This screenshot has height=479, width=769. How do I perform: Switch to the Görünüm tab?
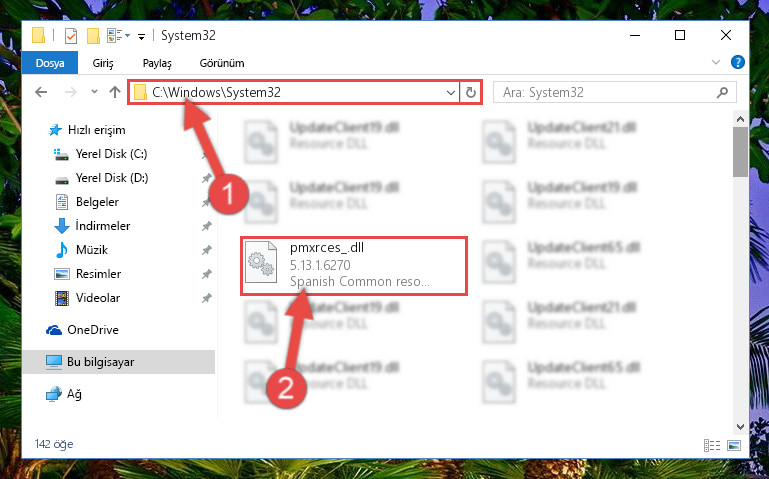[x=222, y=63]
